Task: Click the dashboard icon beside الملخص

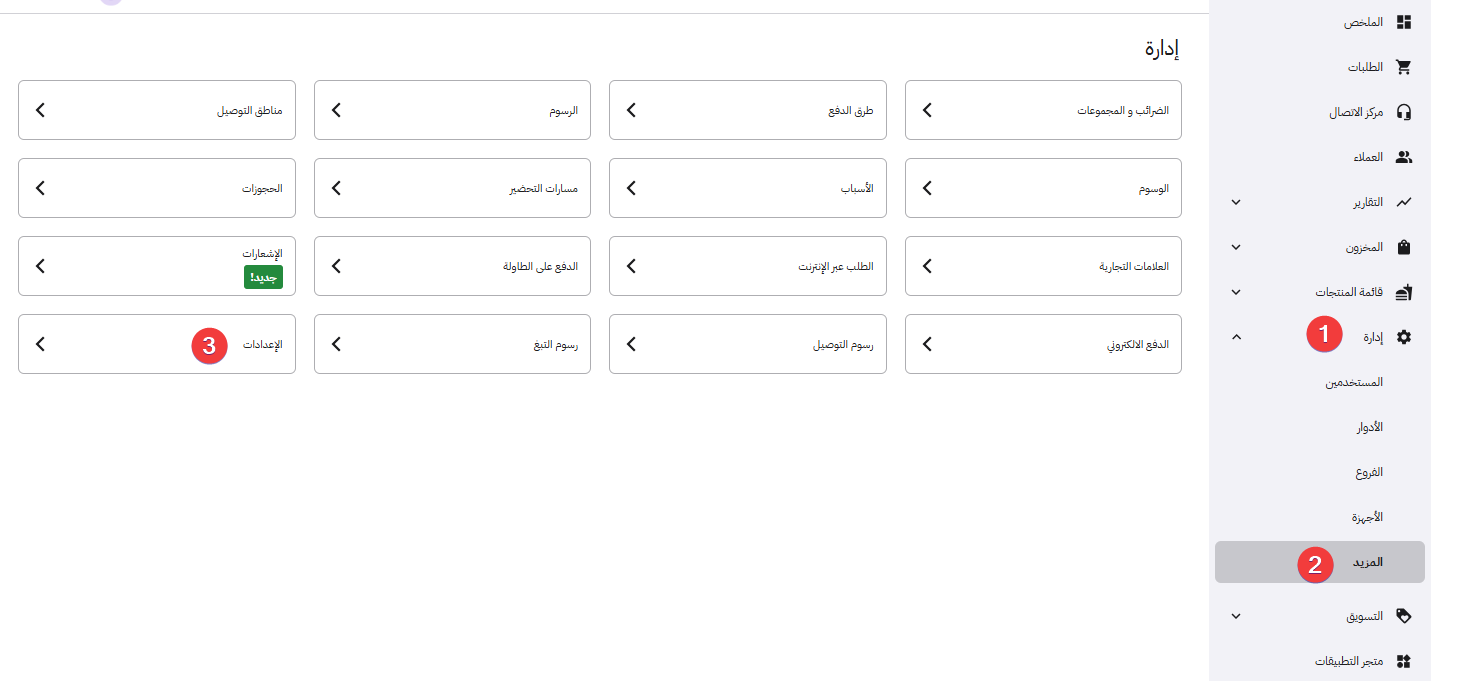Action: click(1403, 22)
